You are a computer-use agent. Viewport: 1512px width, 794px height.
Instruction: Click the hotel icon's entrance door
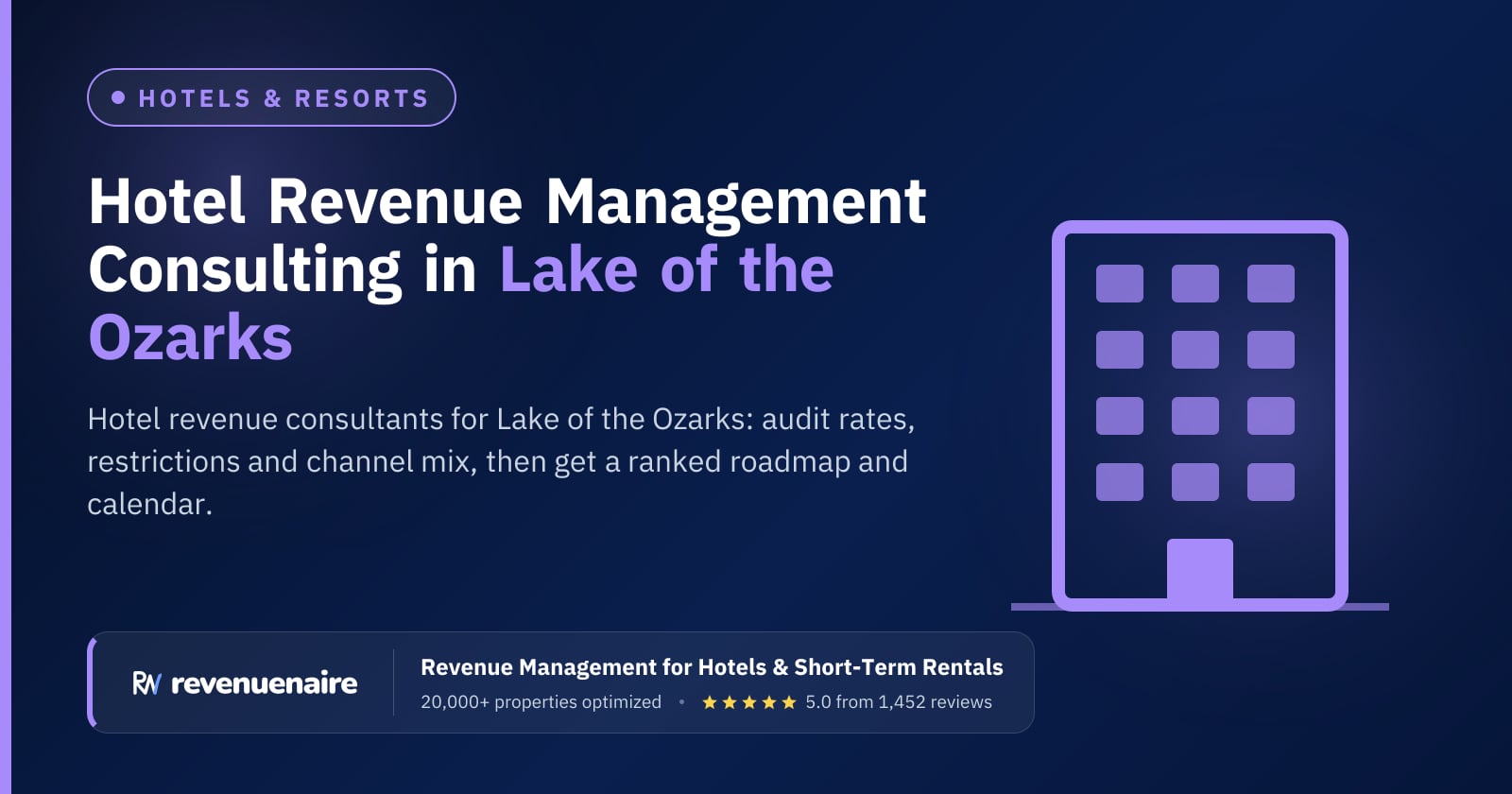[x=1200, y=570]
